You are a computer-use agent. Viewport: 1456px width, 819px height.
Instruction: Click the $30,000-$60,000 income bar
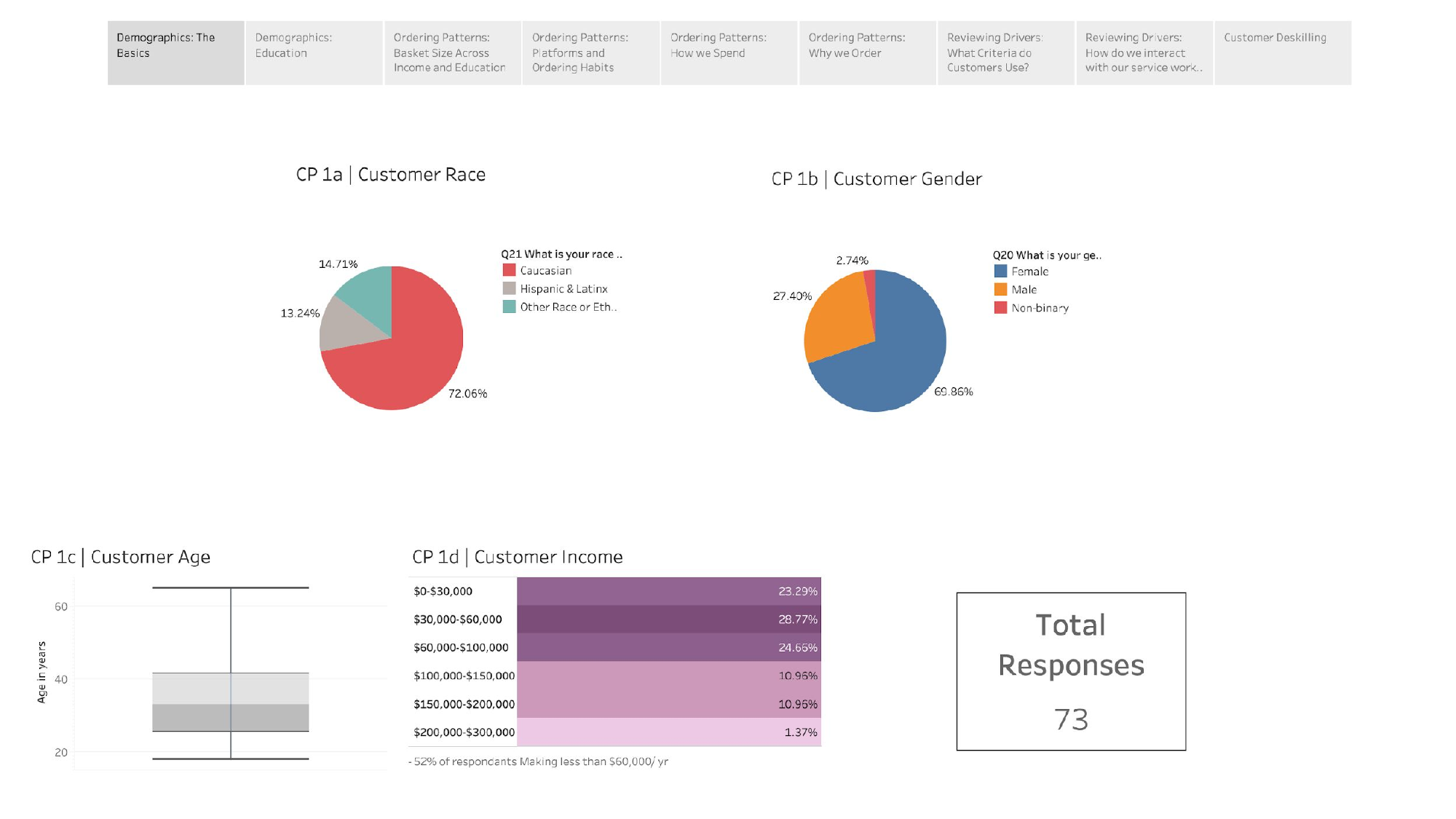668,620
